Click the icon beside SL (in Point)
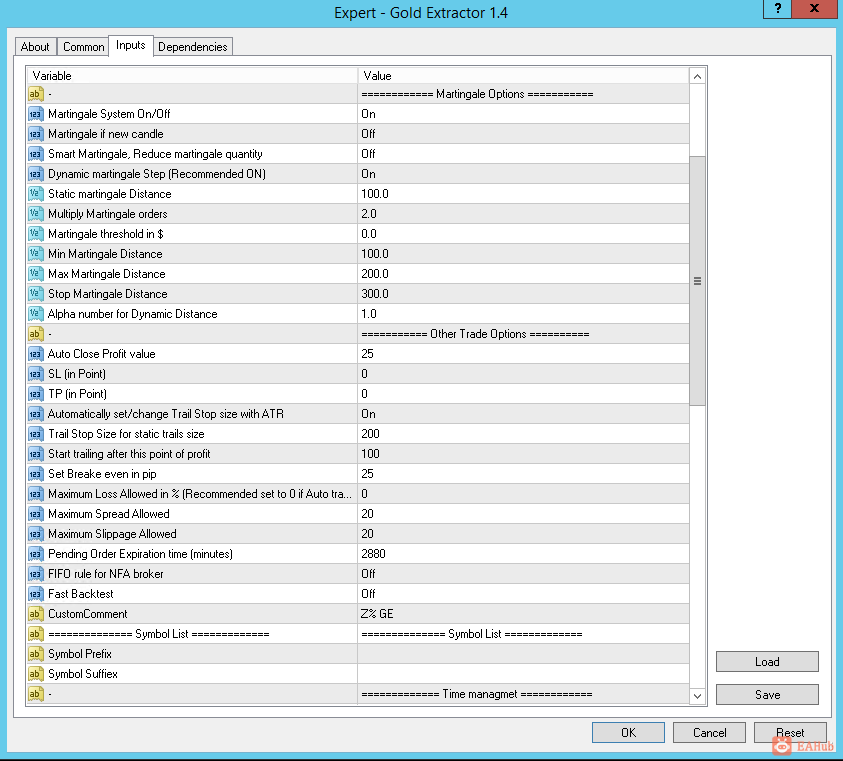Image resolution: width=843 pixels, height=761 pixels. (x=35, y=374)
